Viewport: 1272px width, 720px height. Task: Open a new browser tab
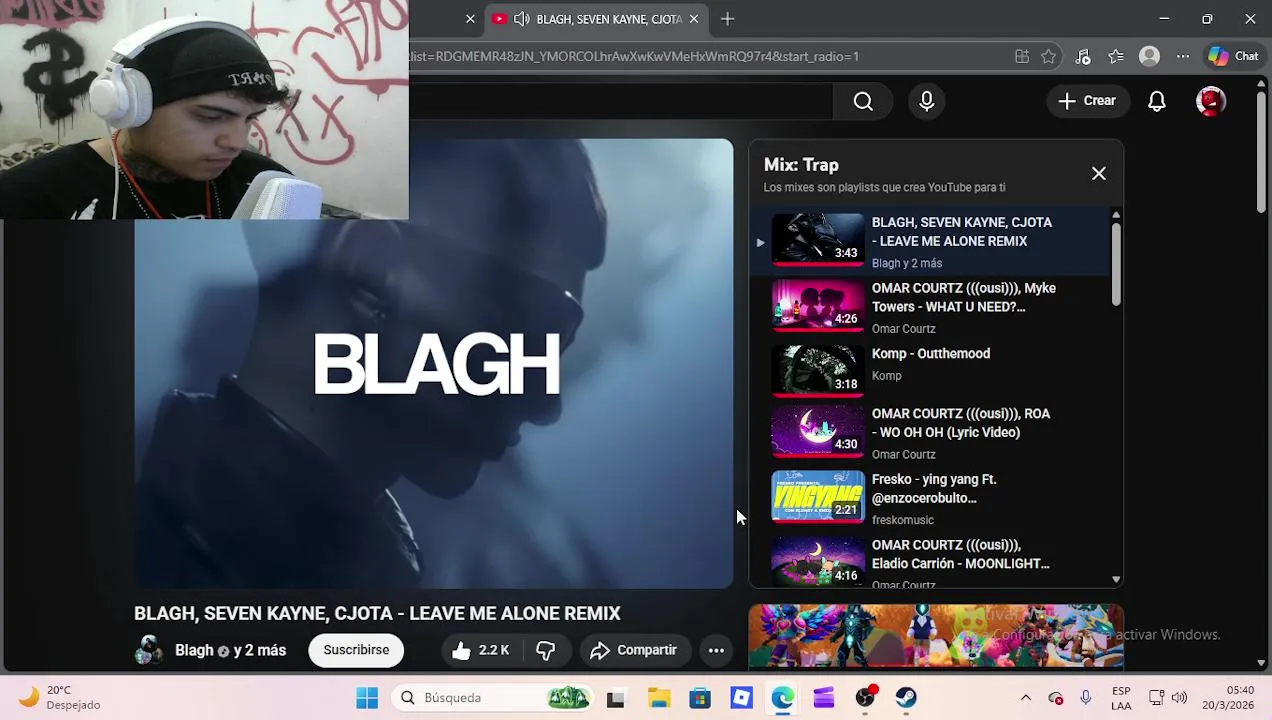coord(727,19)
